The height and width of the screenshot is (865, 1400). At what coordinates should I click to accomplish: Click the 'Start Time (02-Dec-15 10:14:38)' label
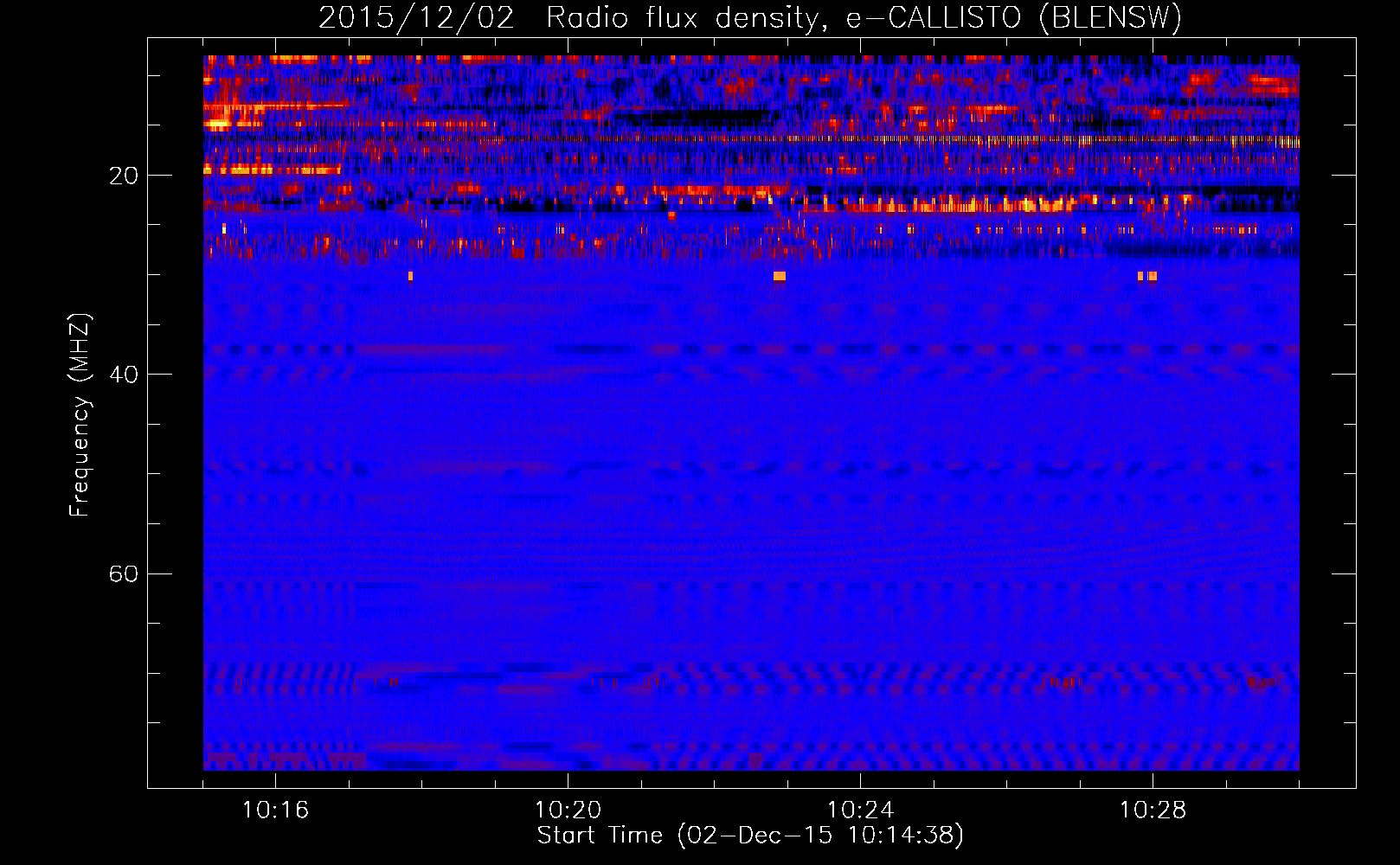(750, 836)
